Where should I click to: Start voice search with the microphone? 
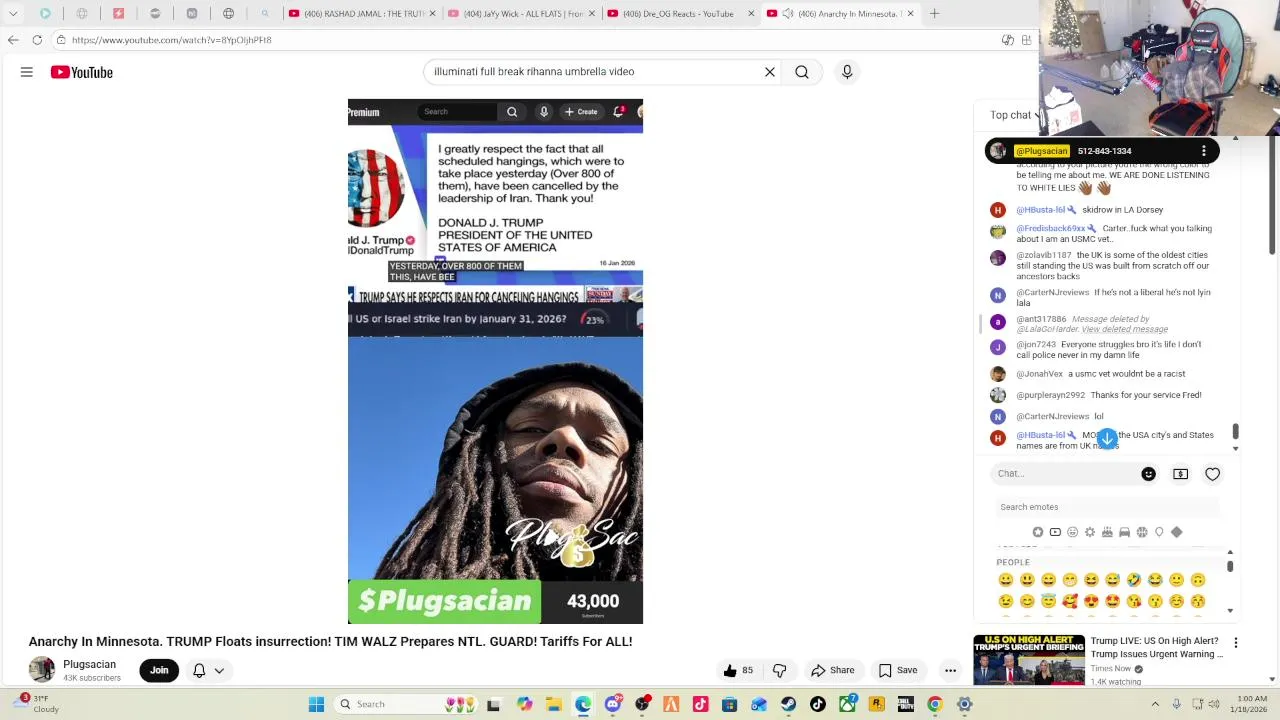pyautogui.click(x=847, y=72)
